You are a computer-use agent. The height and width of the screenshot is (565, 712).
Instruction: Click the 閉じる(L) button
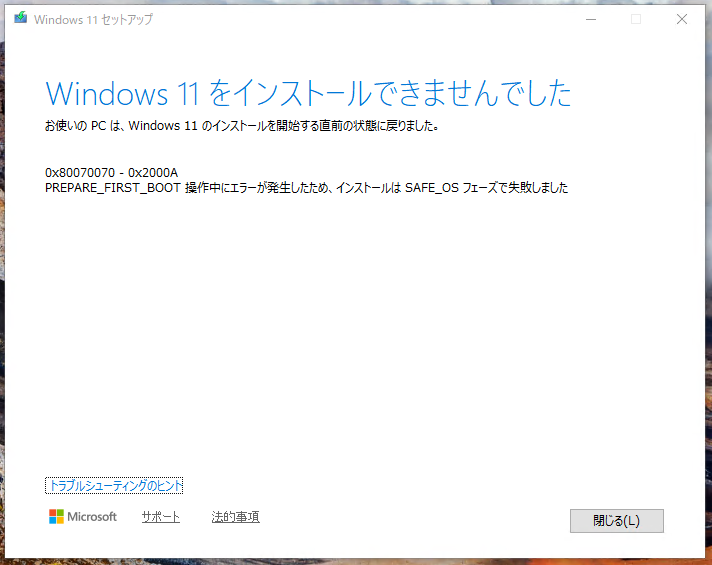coord(617,520)
